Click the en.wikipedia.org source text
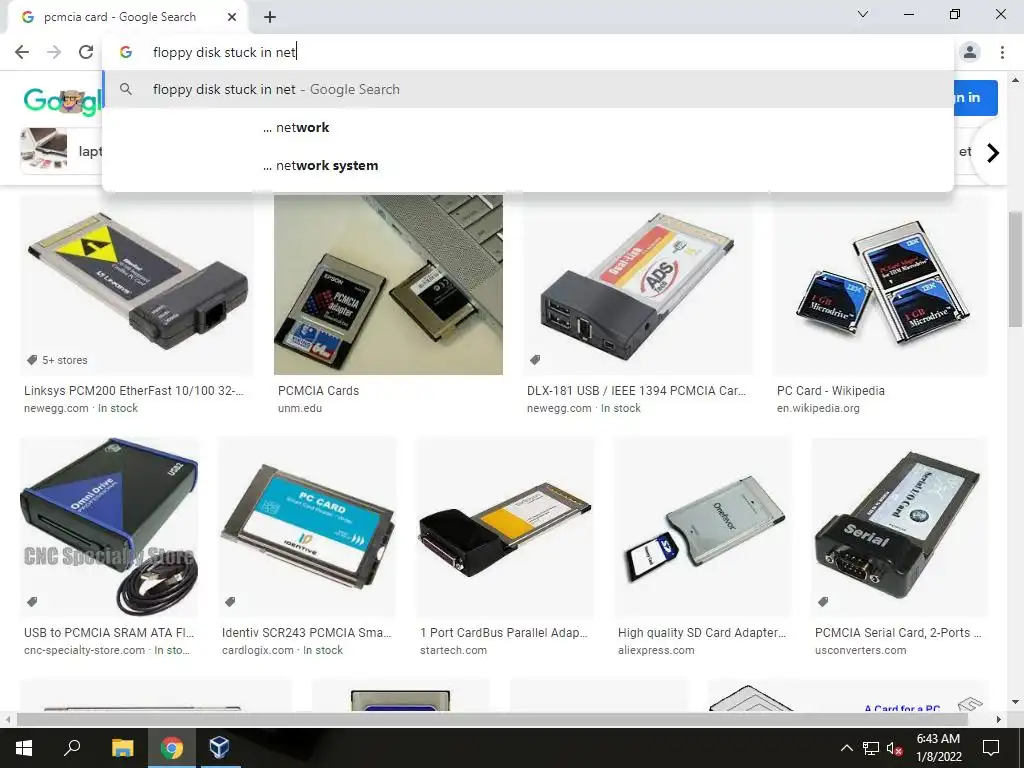Viewport: 1024px width, 768px height. (x=818, y=408)
